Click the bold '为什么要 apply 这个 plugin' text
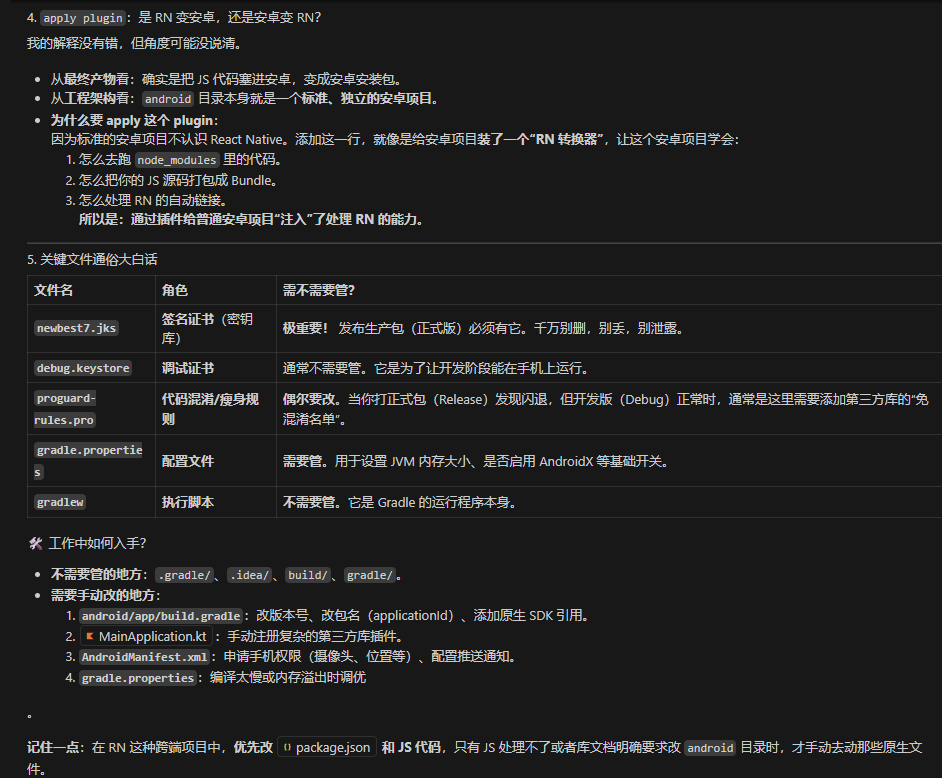 132,120
